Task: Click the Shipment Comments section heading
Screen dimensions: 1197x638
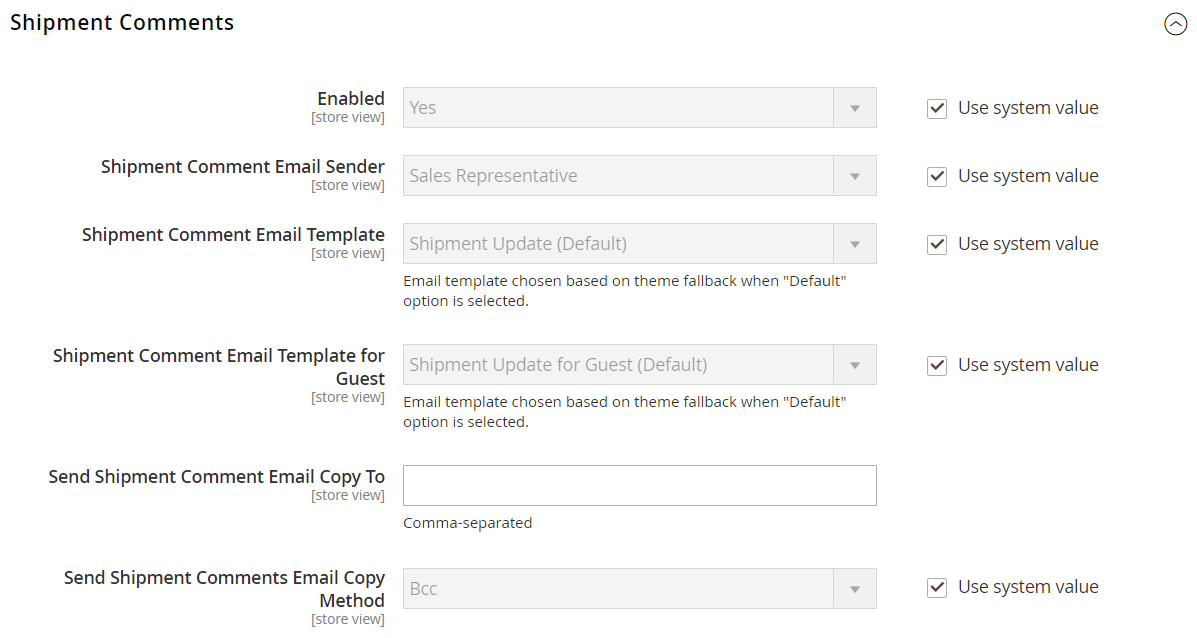Action: click(x=122, y=23)
